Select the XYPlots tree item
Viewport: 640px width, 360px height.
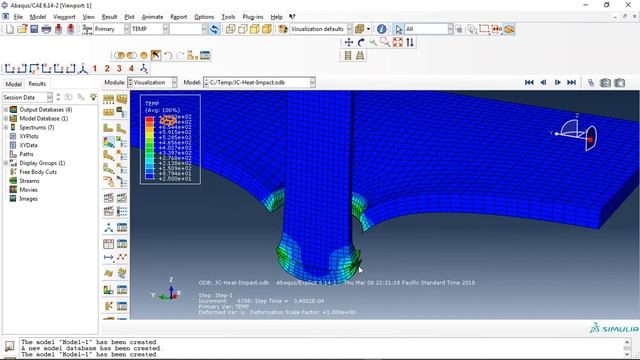29,136
